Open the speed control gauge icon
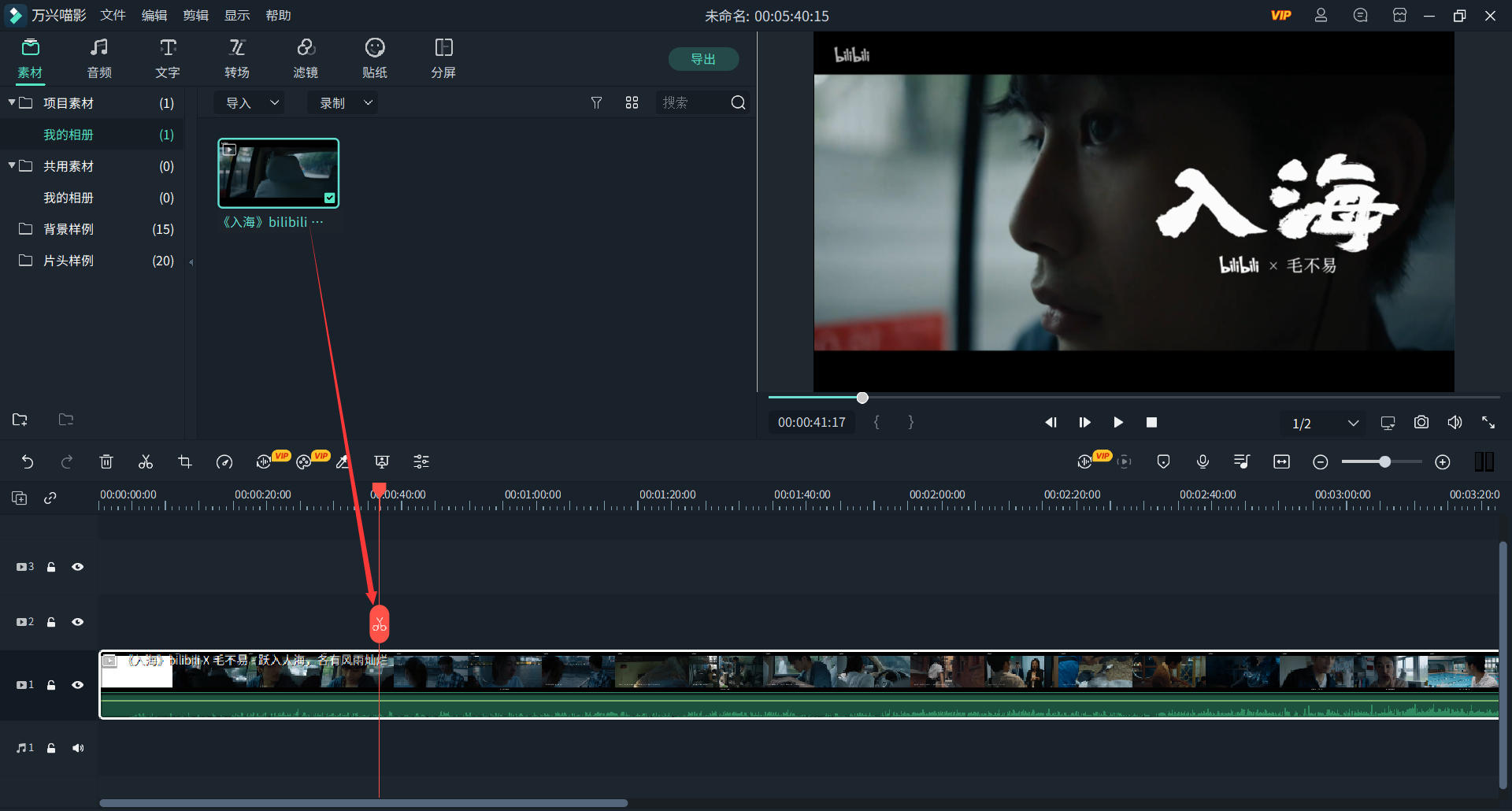 click(224, 462)
